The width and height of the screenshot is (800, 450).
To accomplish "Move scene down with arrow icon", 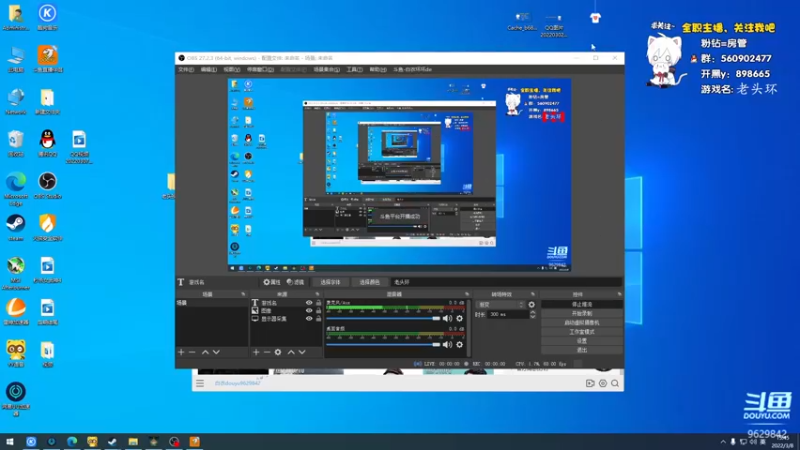I will [x=216, y=352].
